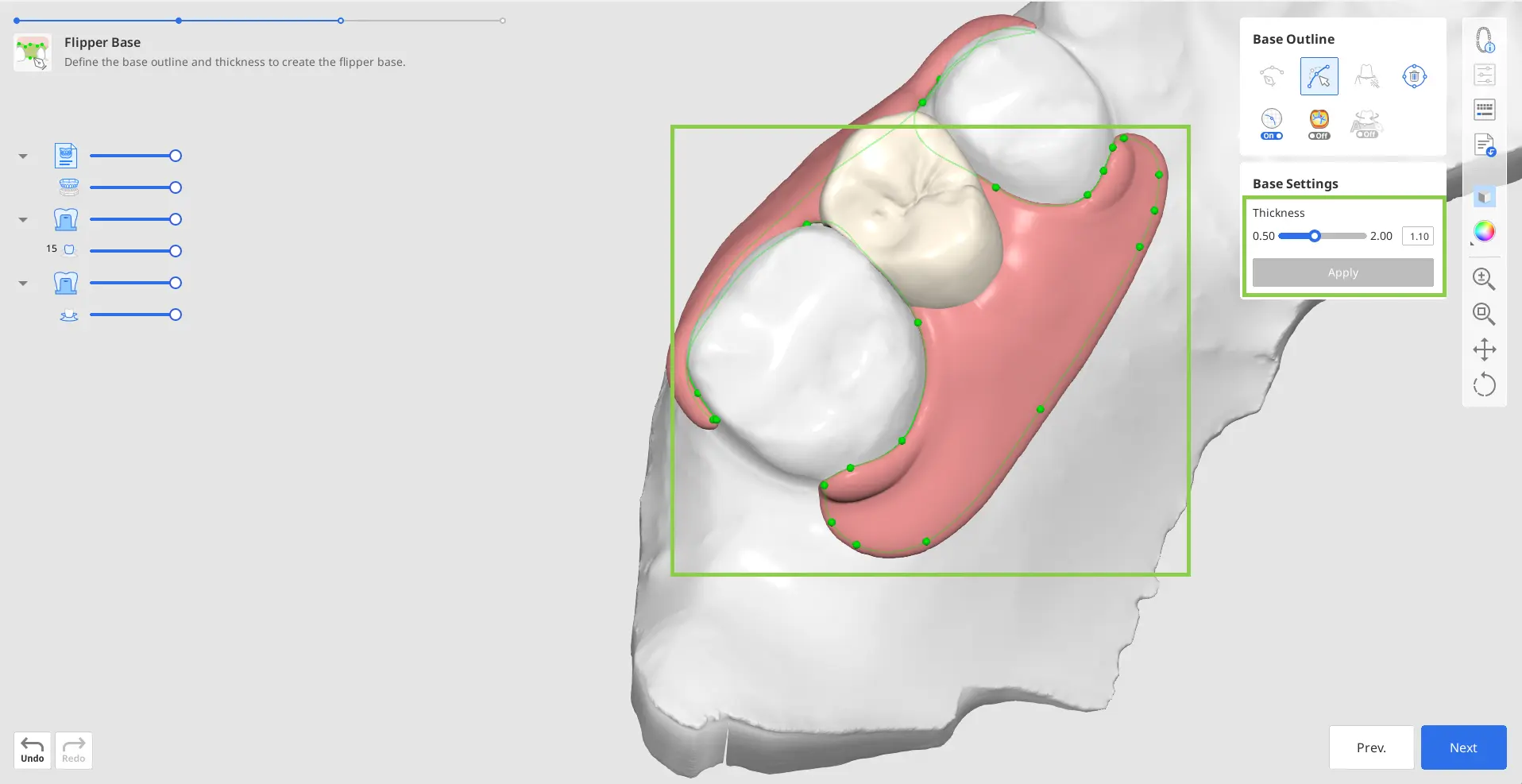The width and height of the screenshot is (1522, 784).
Task: Click opacity slider for scan document row
Action: click(136, 156)
